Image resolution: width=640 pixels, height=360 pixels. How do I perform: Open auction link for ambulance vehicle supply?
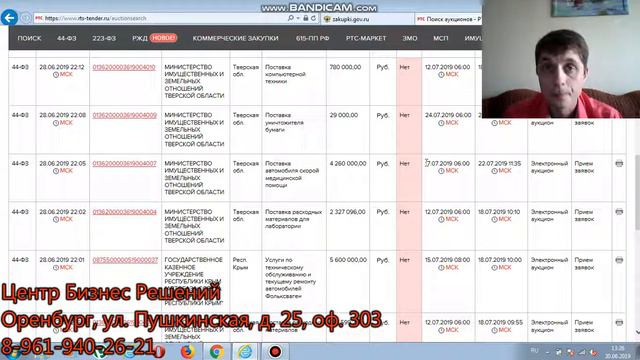tap(124, 164)
